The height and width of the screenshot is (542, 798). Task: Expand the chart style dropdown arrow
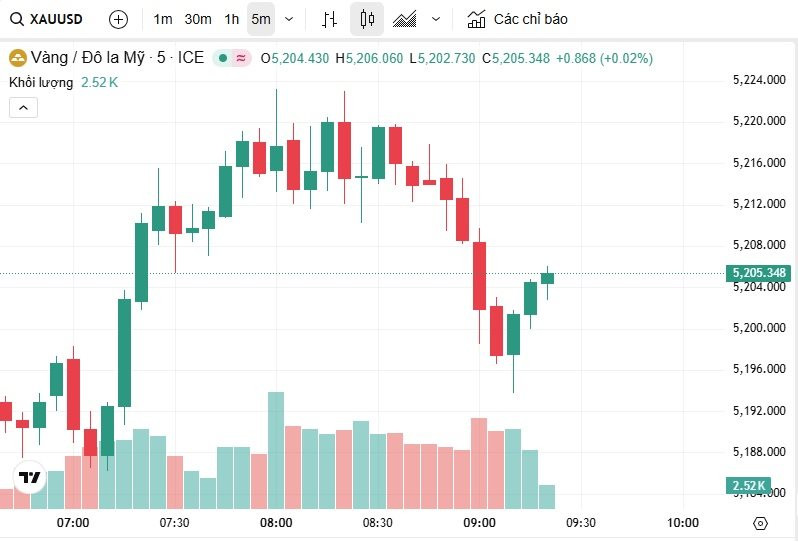tap(436, 19)
